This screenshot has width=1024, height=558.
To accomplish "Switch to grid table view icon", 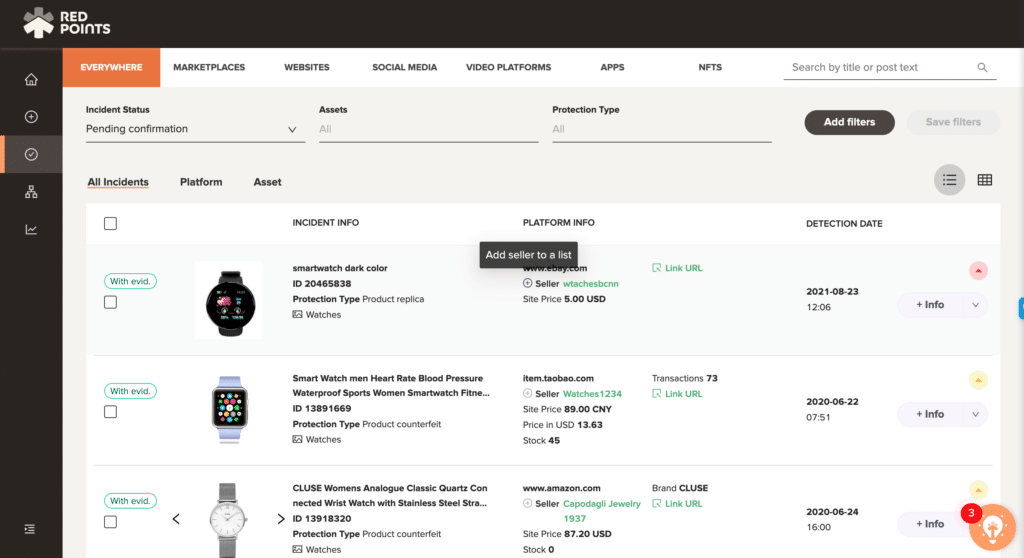I will pos(985,180).
